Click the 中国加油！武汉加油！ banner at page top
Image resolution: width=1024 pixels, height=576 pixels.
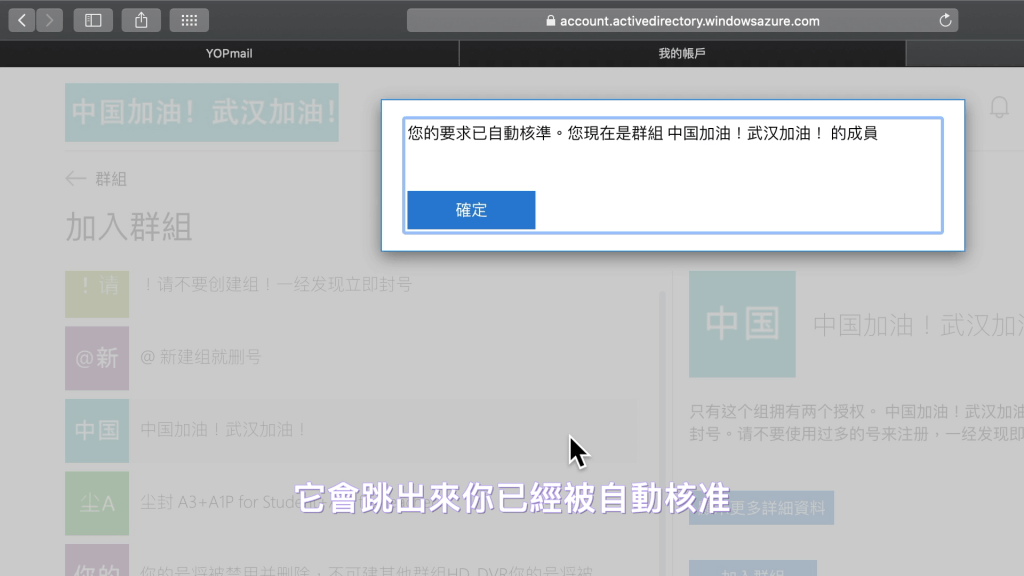202,112
